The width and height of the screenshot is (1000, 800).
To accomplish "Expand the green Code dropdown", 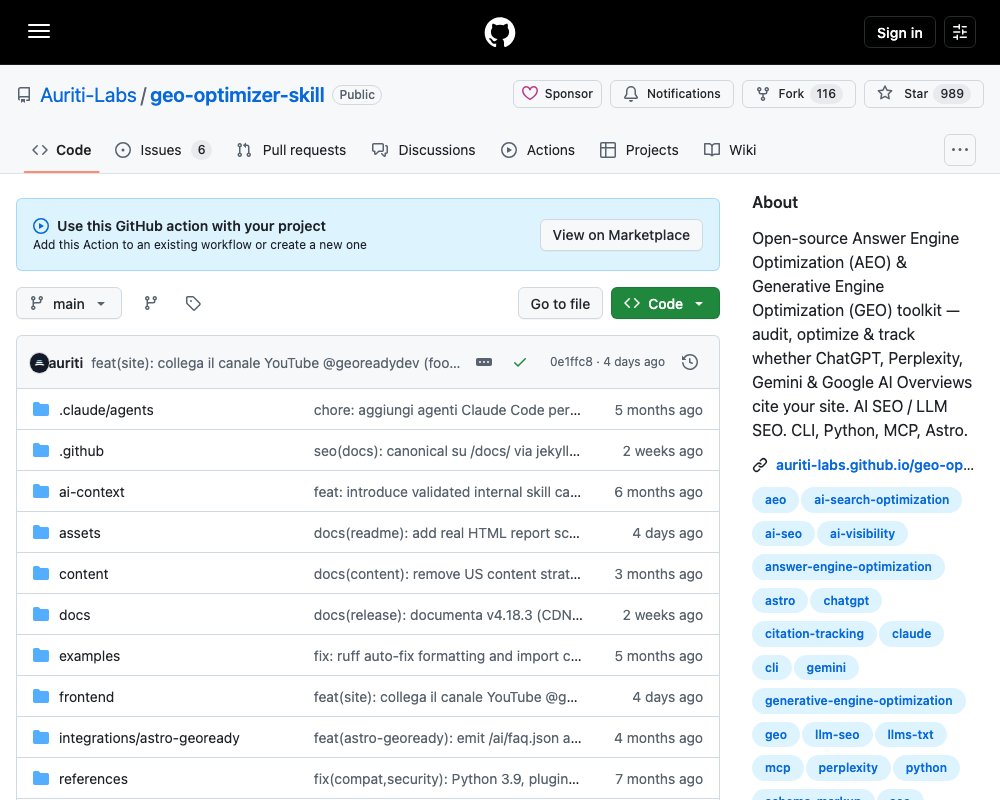I will (665, 303).
